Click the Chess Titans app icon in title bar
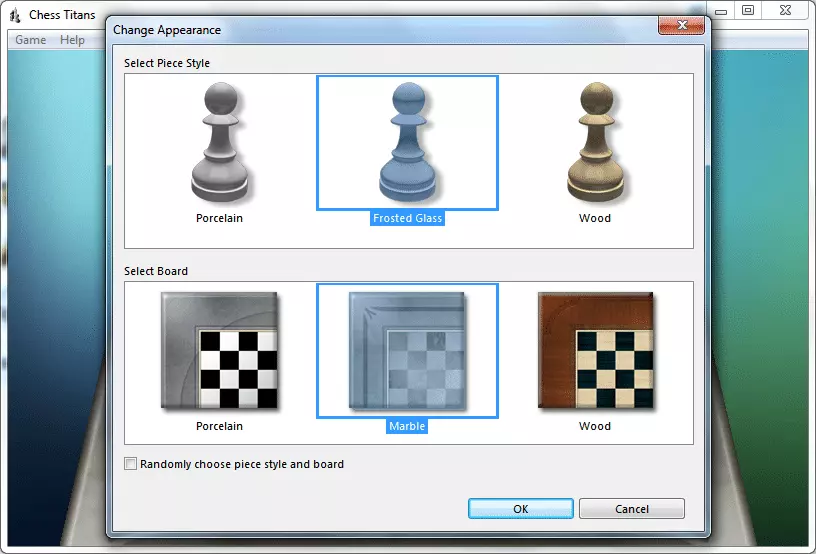Viewport: 816px width, 554px height. [x=15, y=15]
